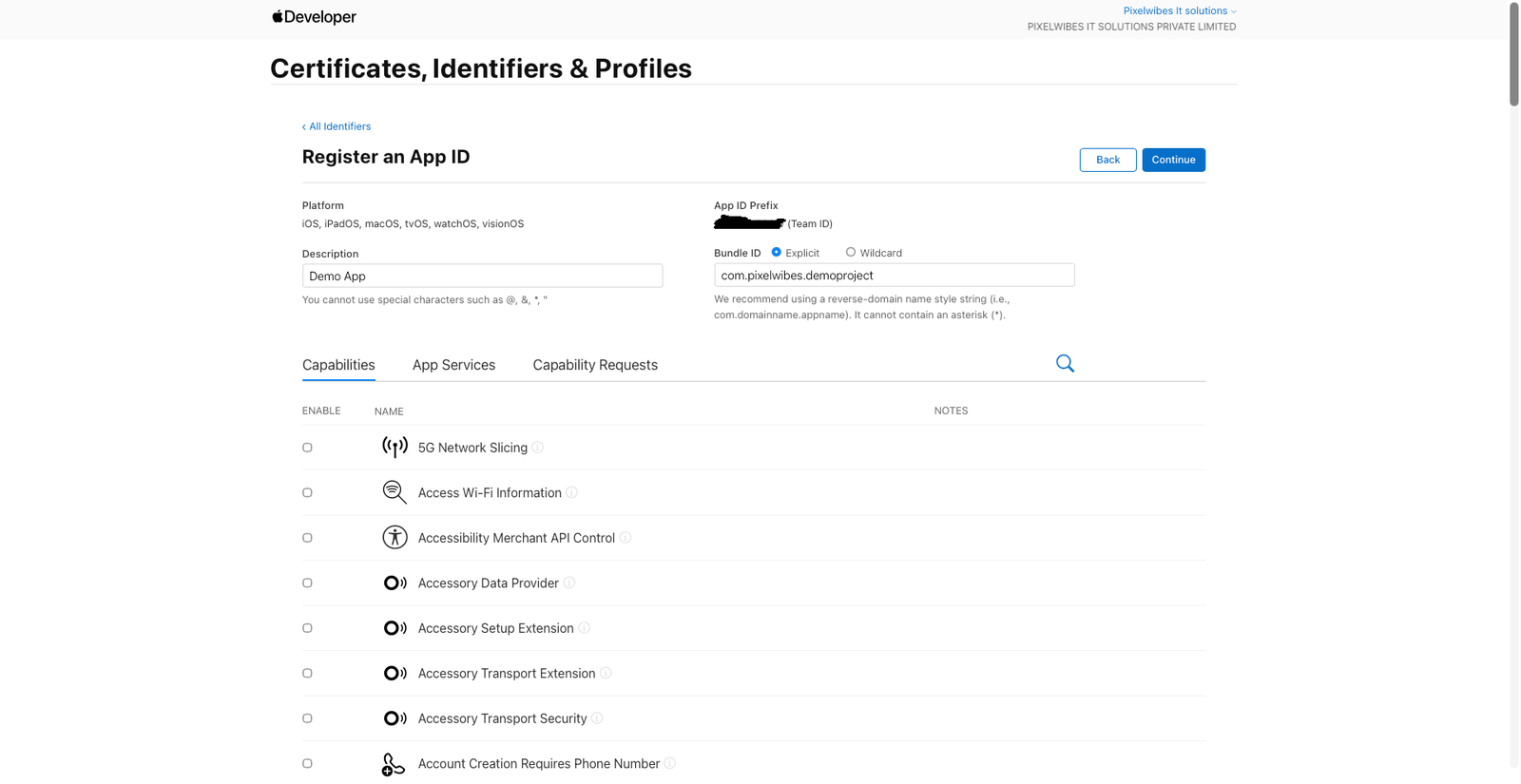
Task: Enable the Accessory Data Provider checkbox
Action: [x=307, y=583]
